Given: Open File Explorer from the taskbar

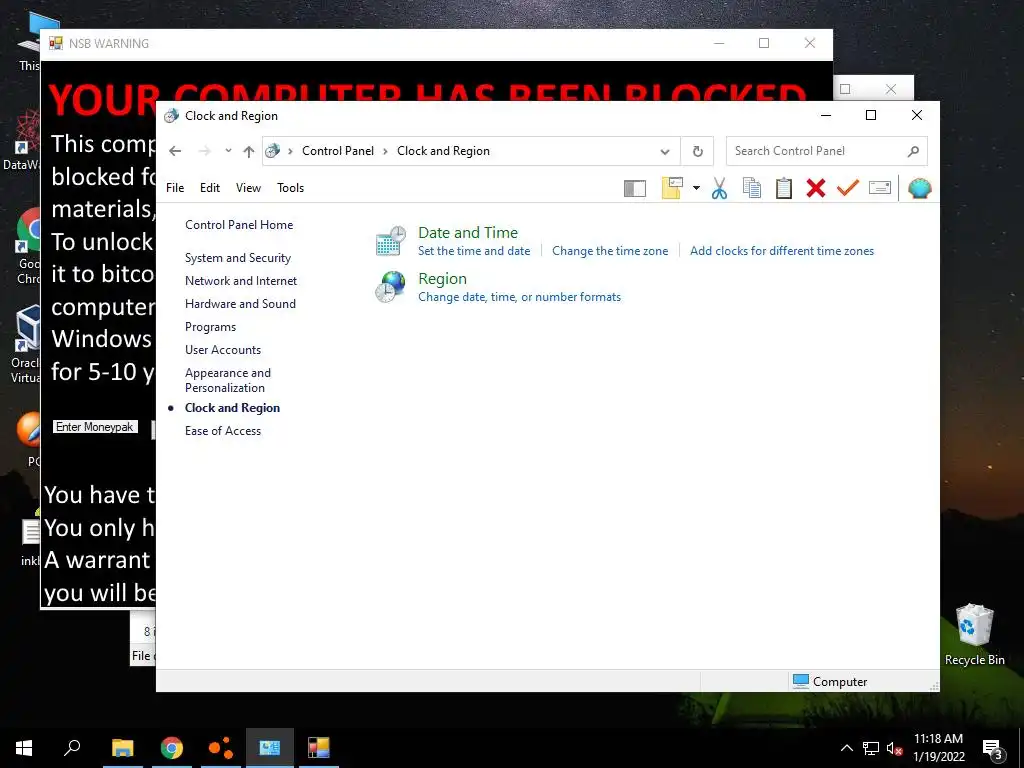Looking at the screenshot, I should [x=122, y=748].
